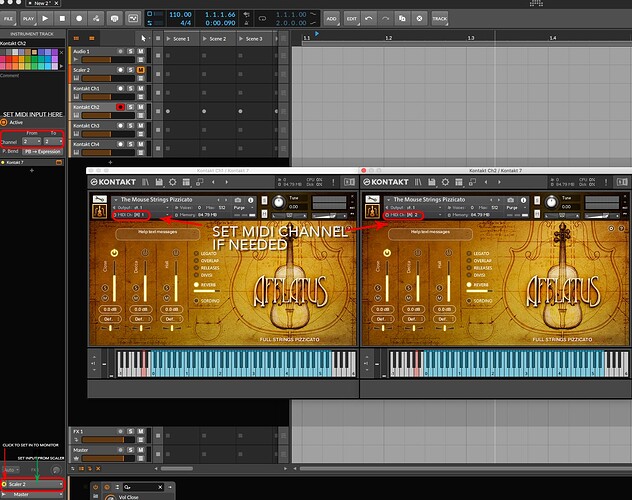
Task: Open the EDIT menu
Action: tap(352, 19)
